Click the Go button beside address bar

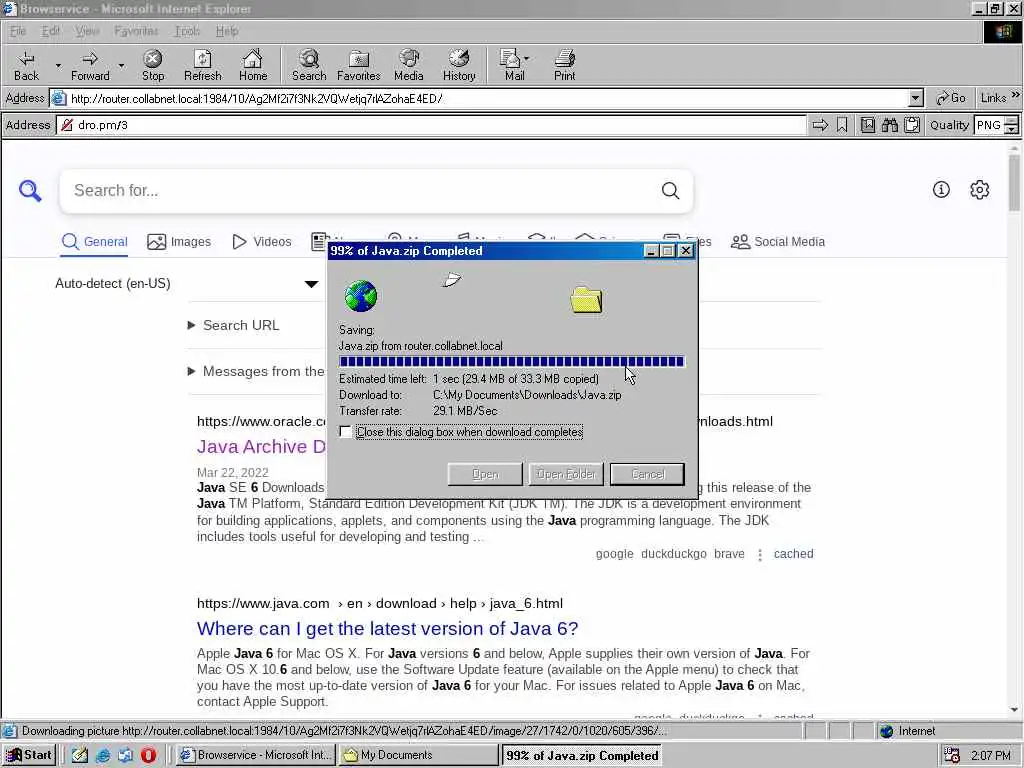pos(951,98)
